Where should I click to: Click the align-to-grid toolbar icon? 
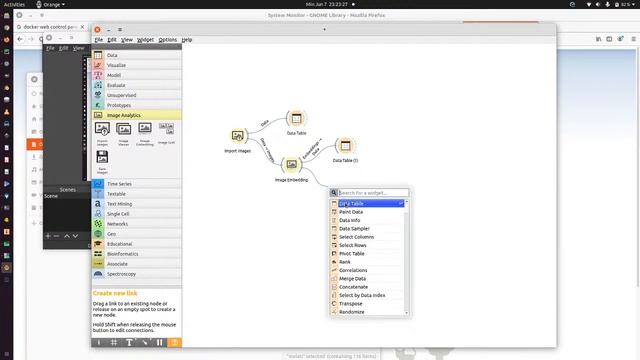click(114, 342)
